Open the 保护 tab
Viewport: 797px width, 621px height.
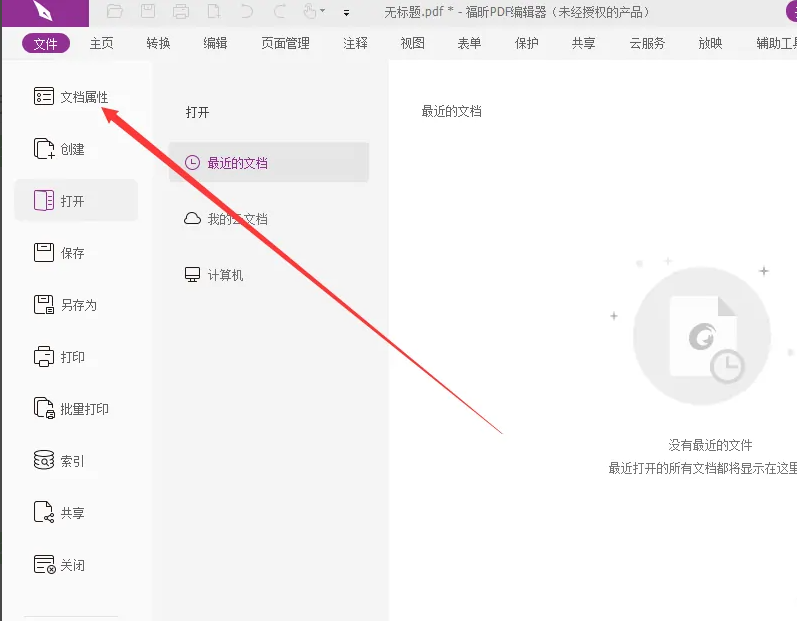(x=527, y=44)
